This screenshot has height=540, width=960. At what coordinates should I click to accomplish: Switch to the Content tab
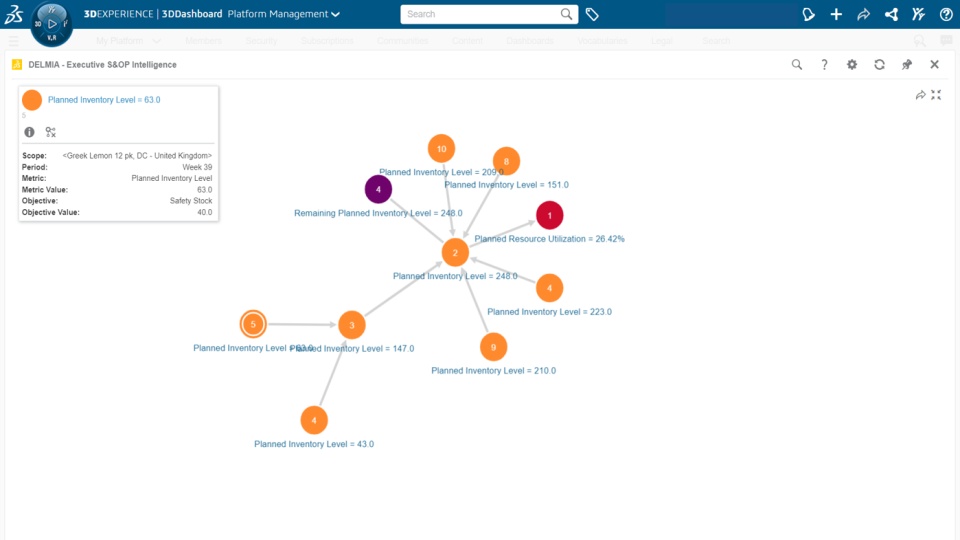point(467,40)
